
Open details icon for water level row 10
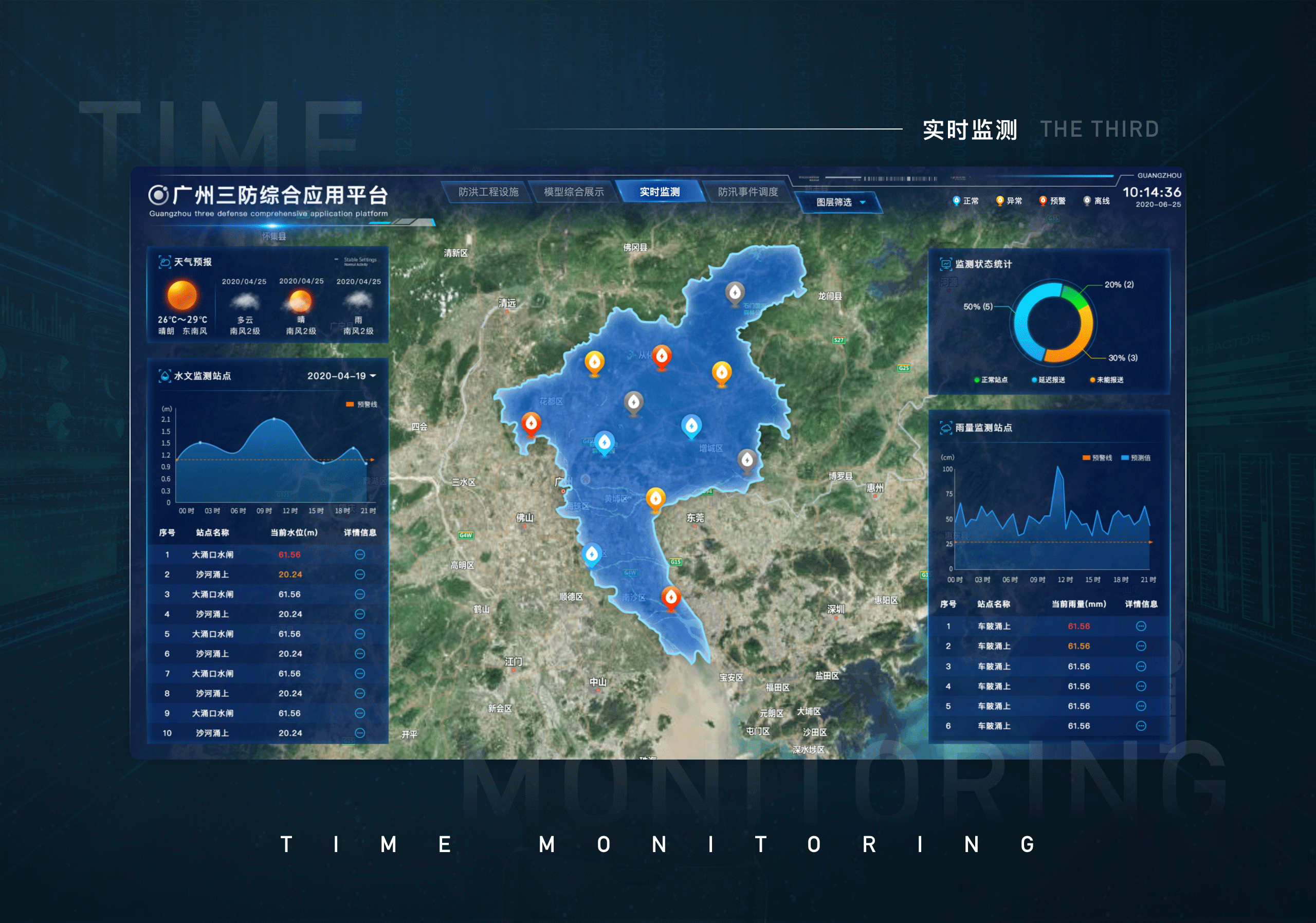click(x=360, y=732)
